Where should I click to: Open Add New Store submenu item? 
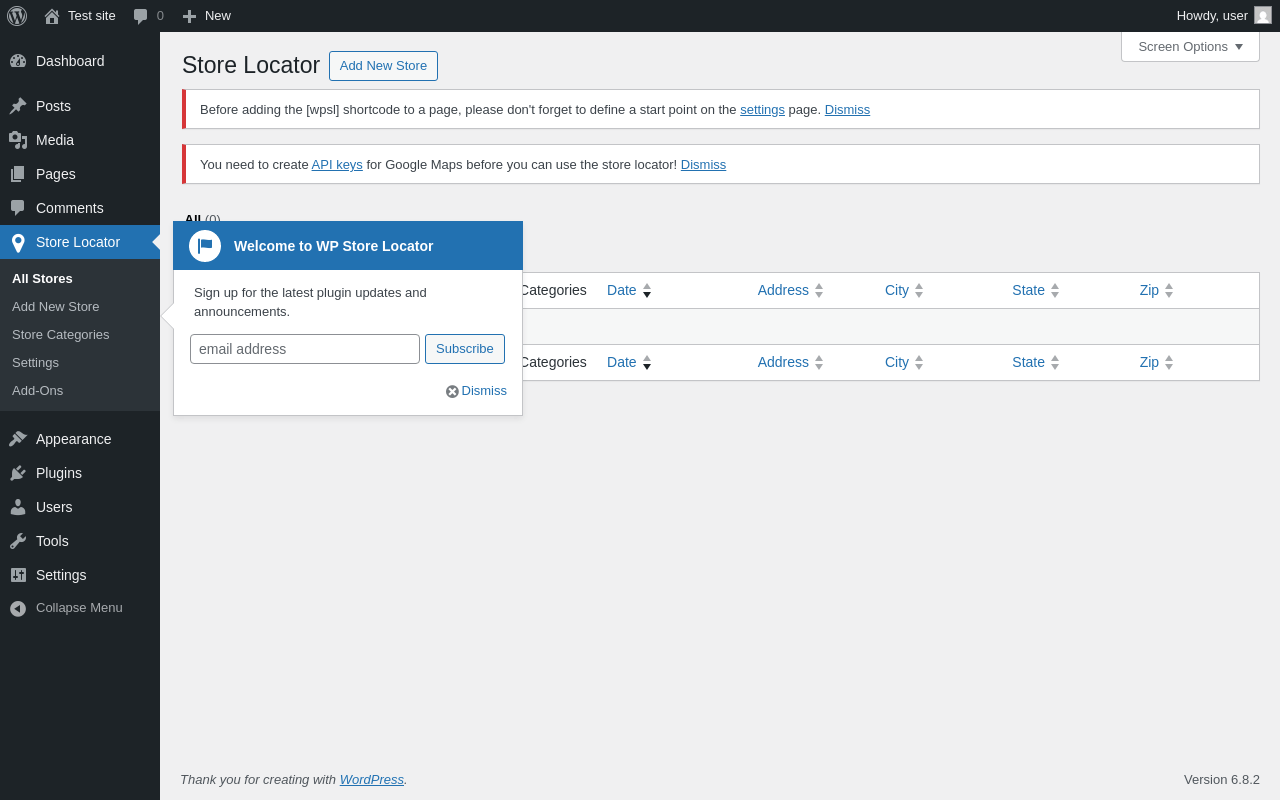click(55, 306)
